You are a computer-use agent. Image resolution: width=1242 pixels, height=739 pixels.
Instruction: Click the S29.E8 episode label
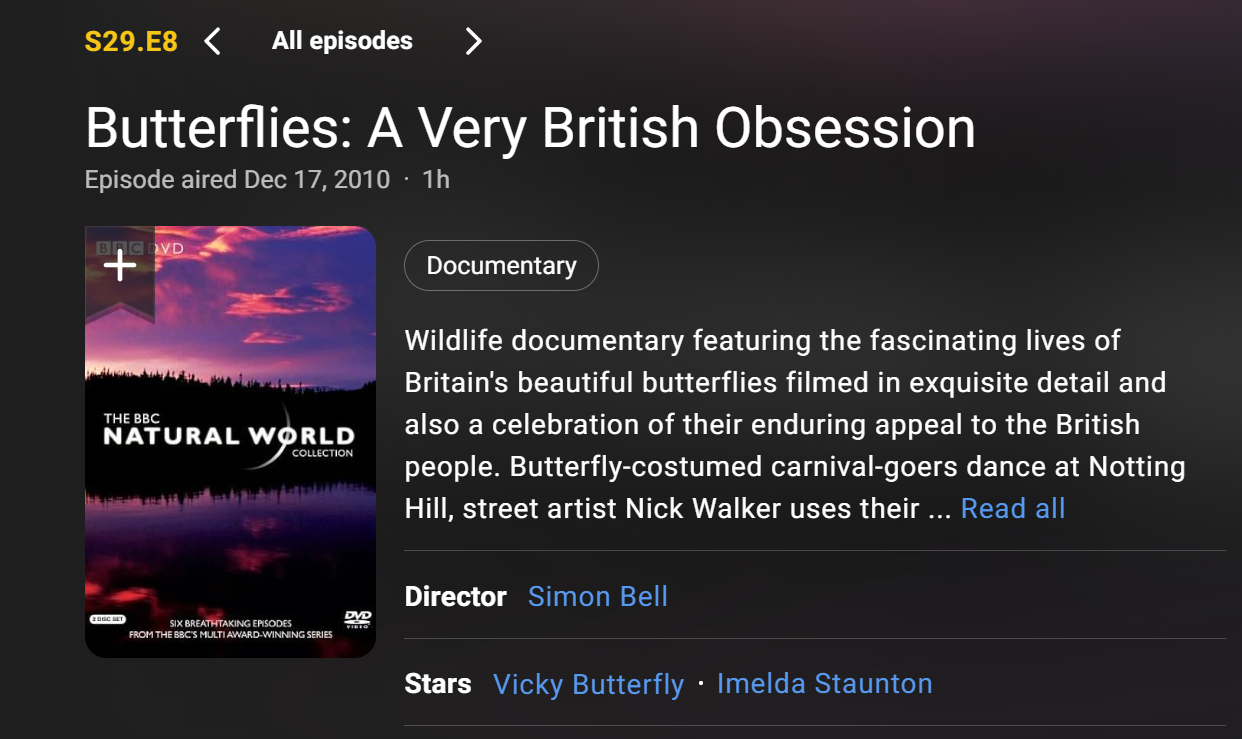[131, 41]
